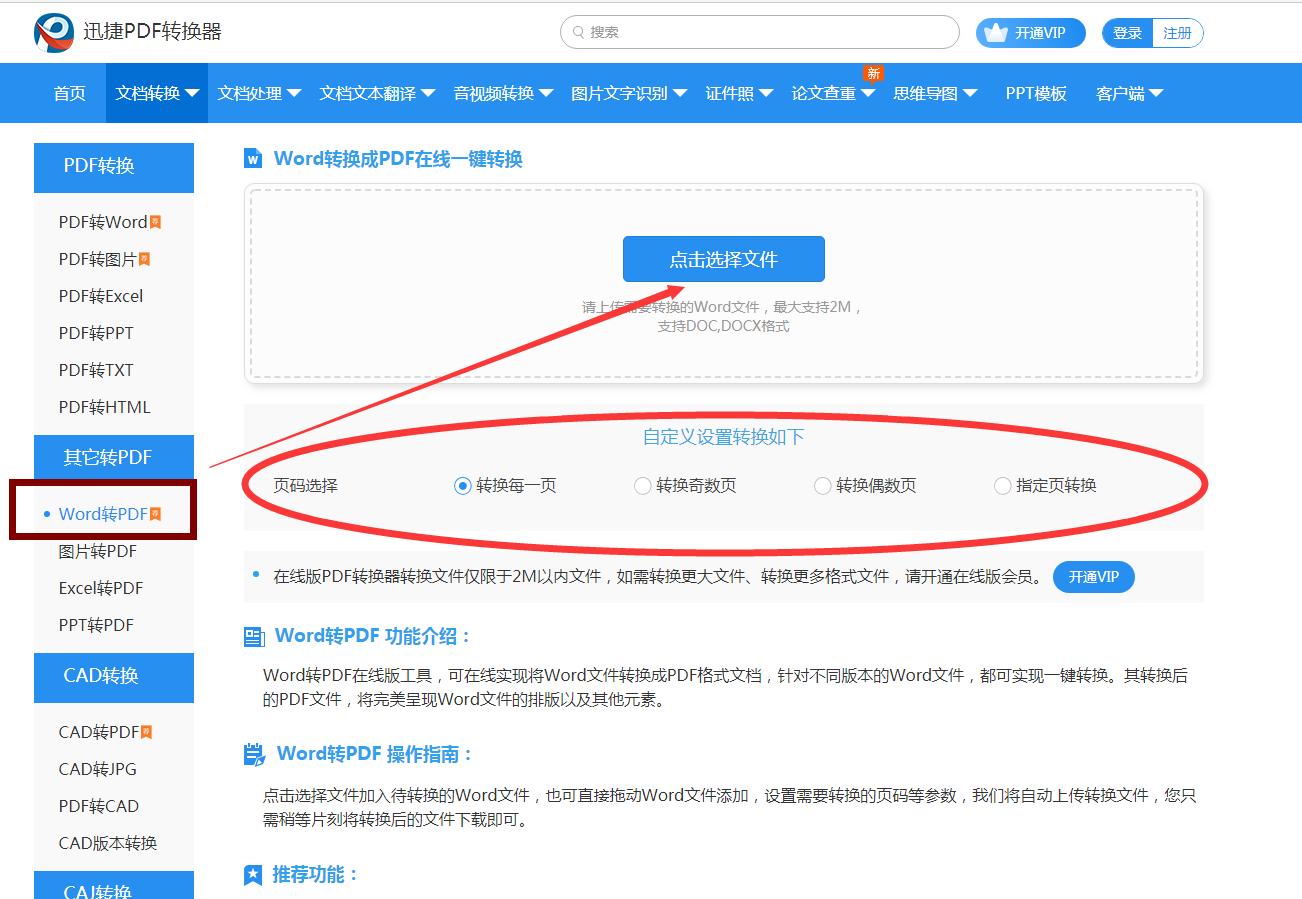Switch to the 首页 menu item
The image size is (1302, 899).
(67, 92)
